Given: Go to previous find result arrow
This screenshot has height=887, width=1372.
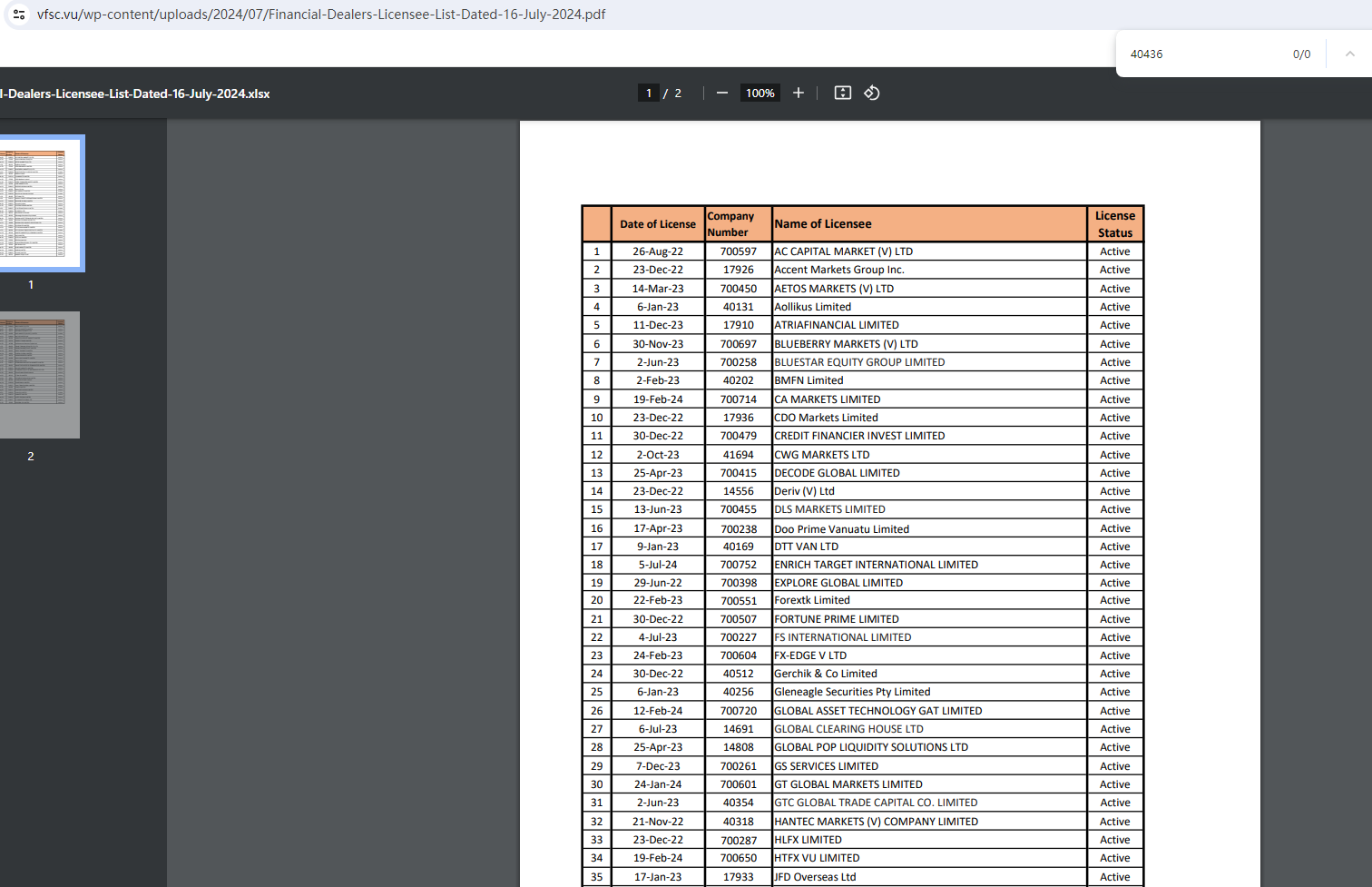Looking at the screenshot, I should 1349,54.
